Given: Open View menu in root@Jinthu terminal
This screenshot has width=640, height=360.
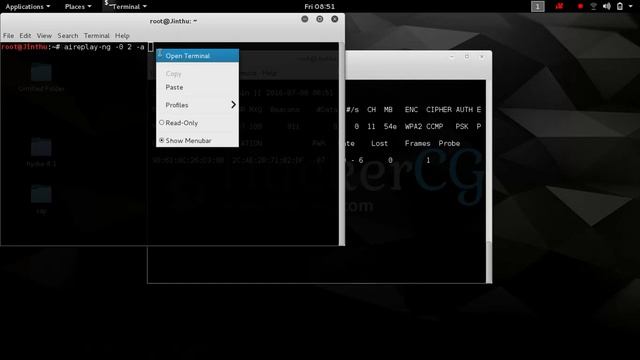Looking at the screenshot, I should coord(44,36).
